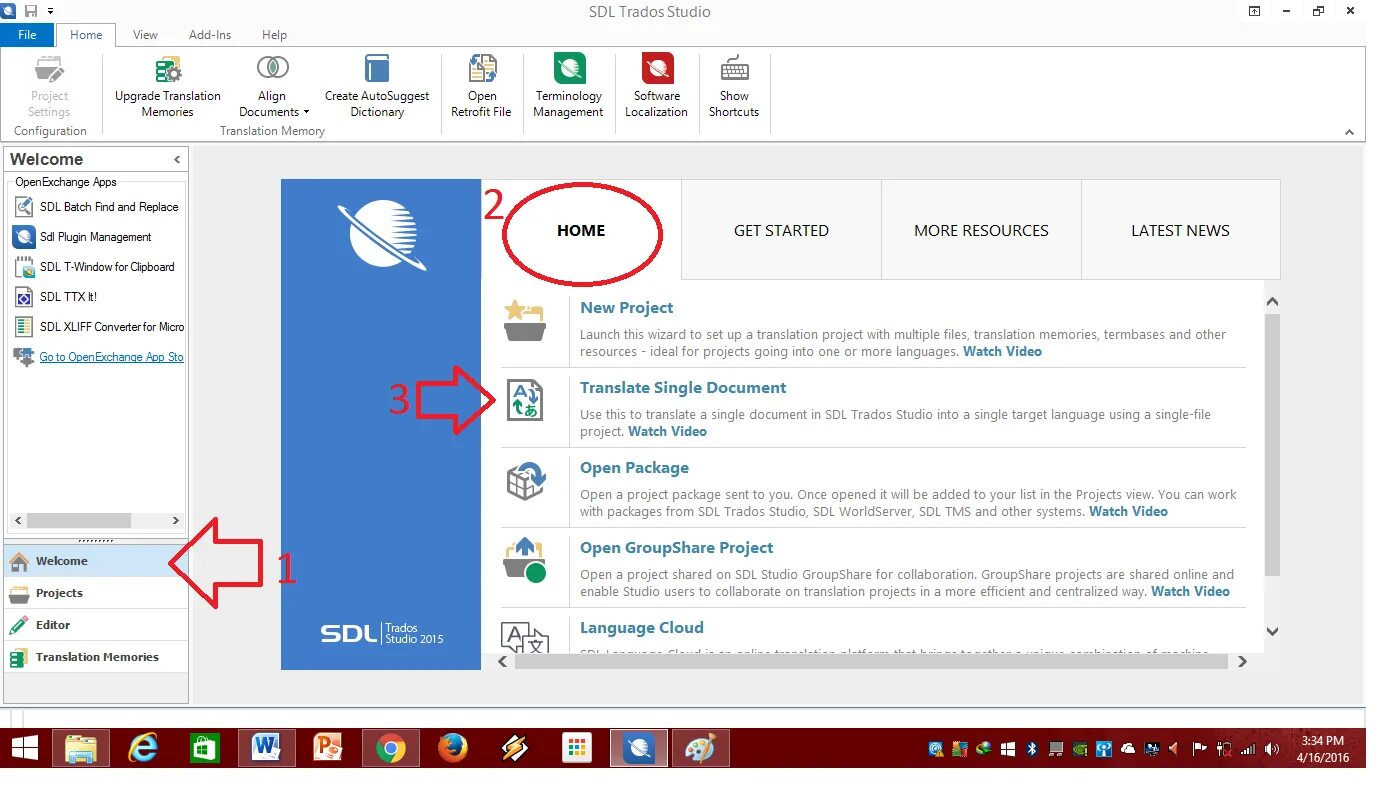Image resolution: width=1380 pixels, height=794 pixels.
Task: Open the Quick Access Toolbar customize arrow
Action: (50, 11)
